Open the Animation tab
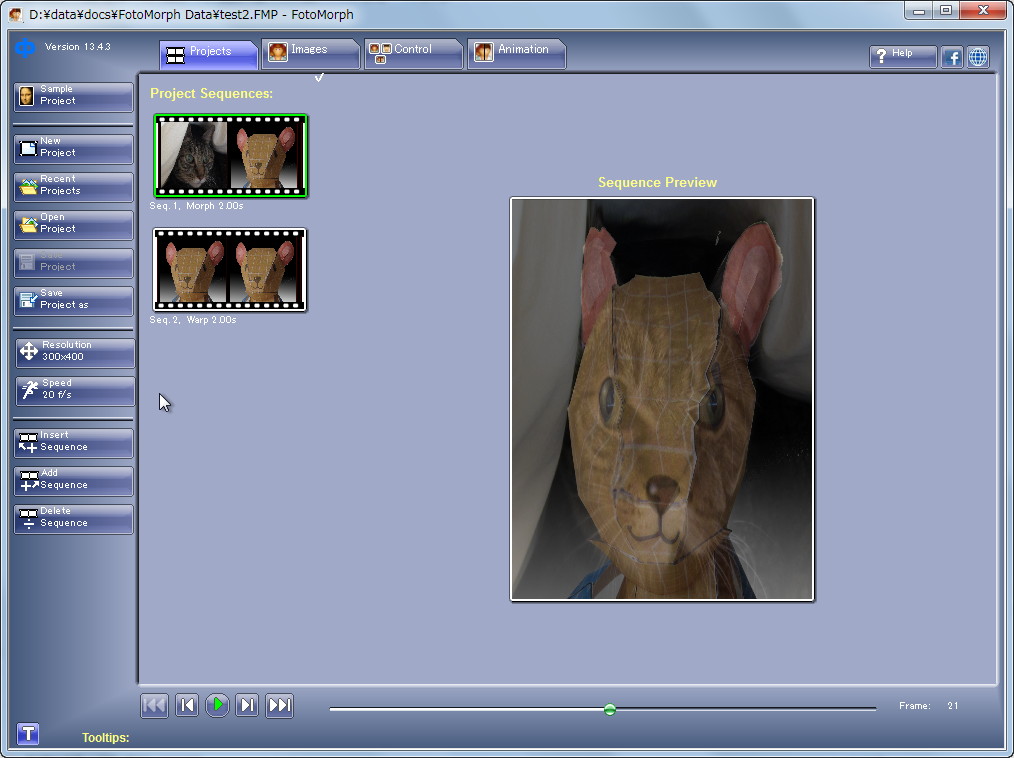 point(516,52)
